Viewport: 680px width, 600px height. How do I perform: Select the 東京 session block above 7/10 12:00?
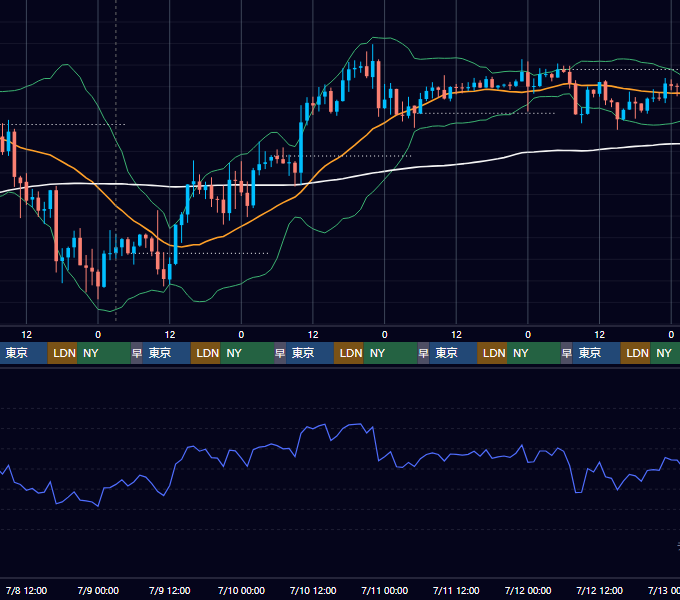pyautogui.click(x=310, y=353)
